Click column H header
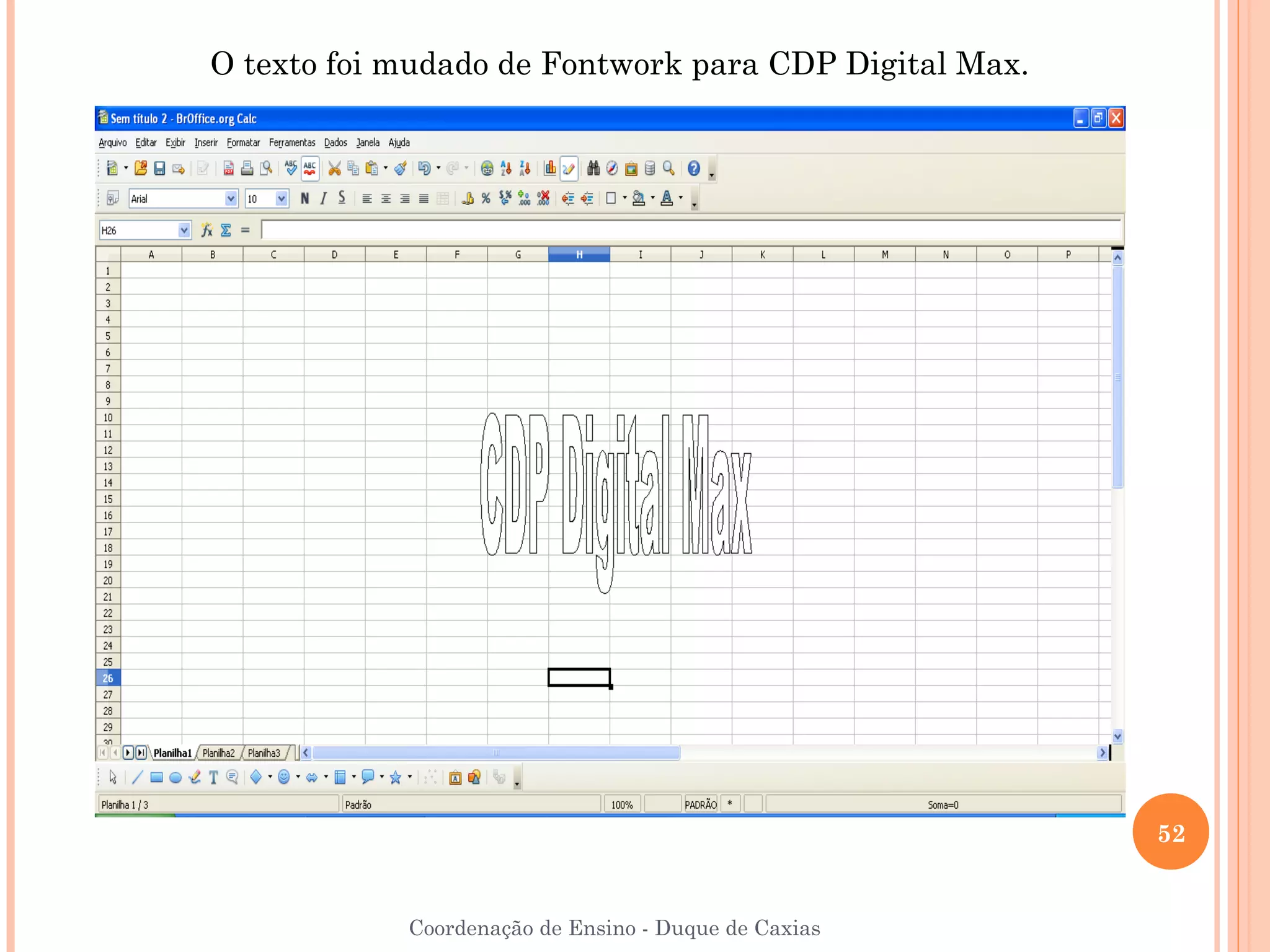 tap(579, 255)
